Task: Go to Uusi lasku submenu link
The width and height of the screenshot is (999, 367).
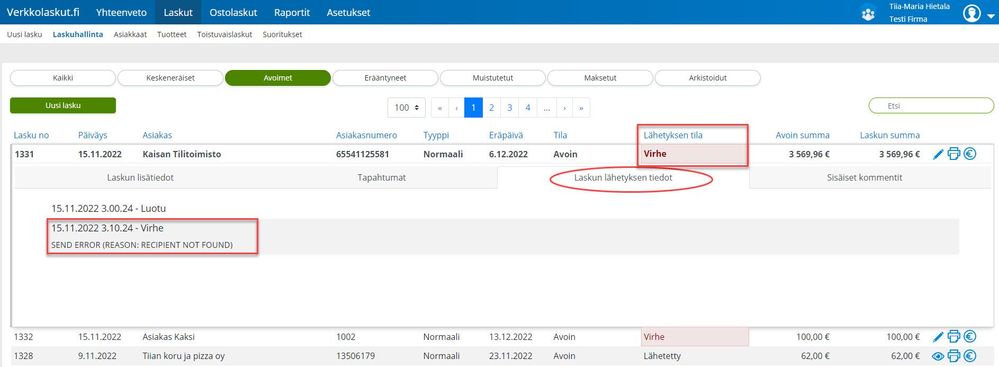Action: 24,34
